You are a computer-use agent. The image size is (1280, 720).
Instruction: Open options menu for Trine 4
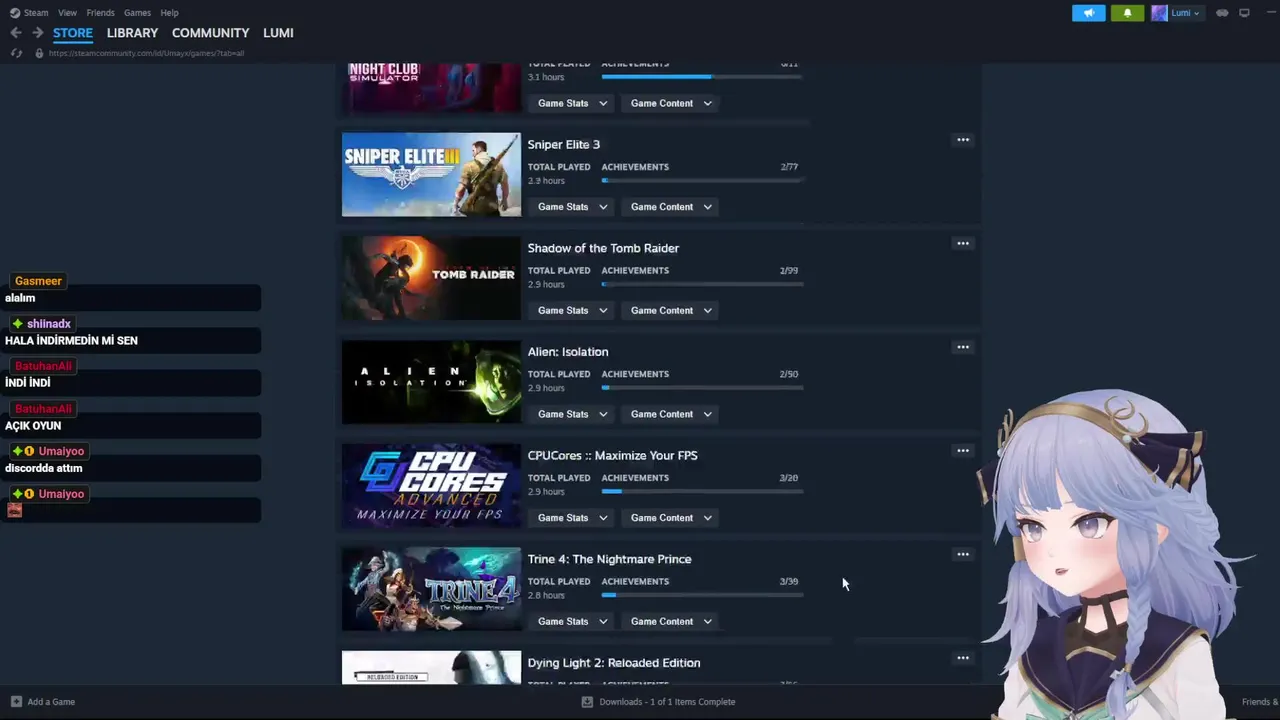click(963, 555)
